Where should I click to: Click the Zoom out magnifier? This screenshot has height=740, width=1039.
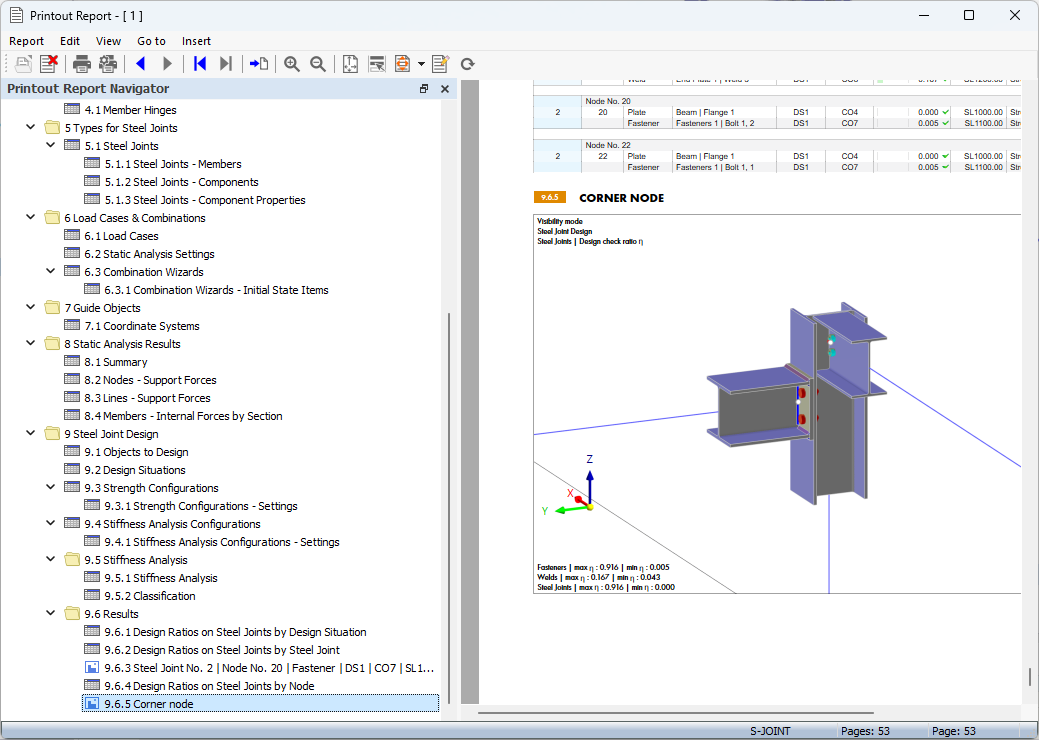(318, 64)
